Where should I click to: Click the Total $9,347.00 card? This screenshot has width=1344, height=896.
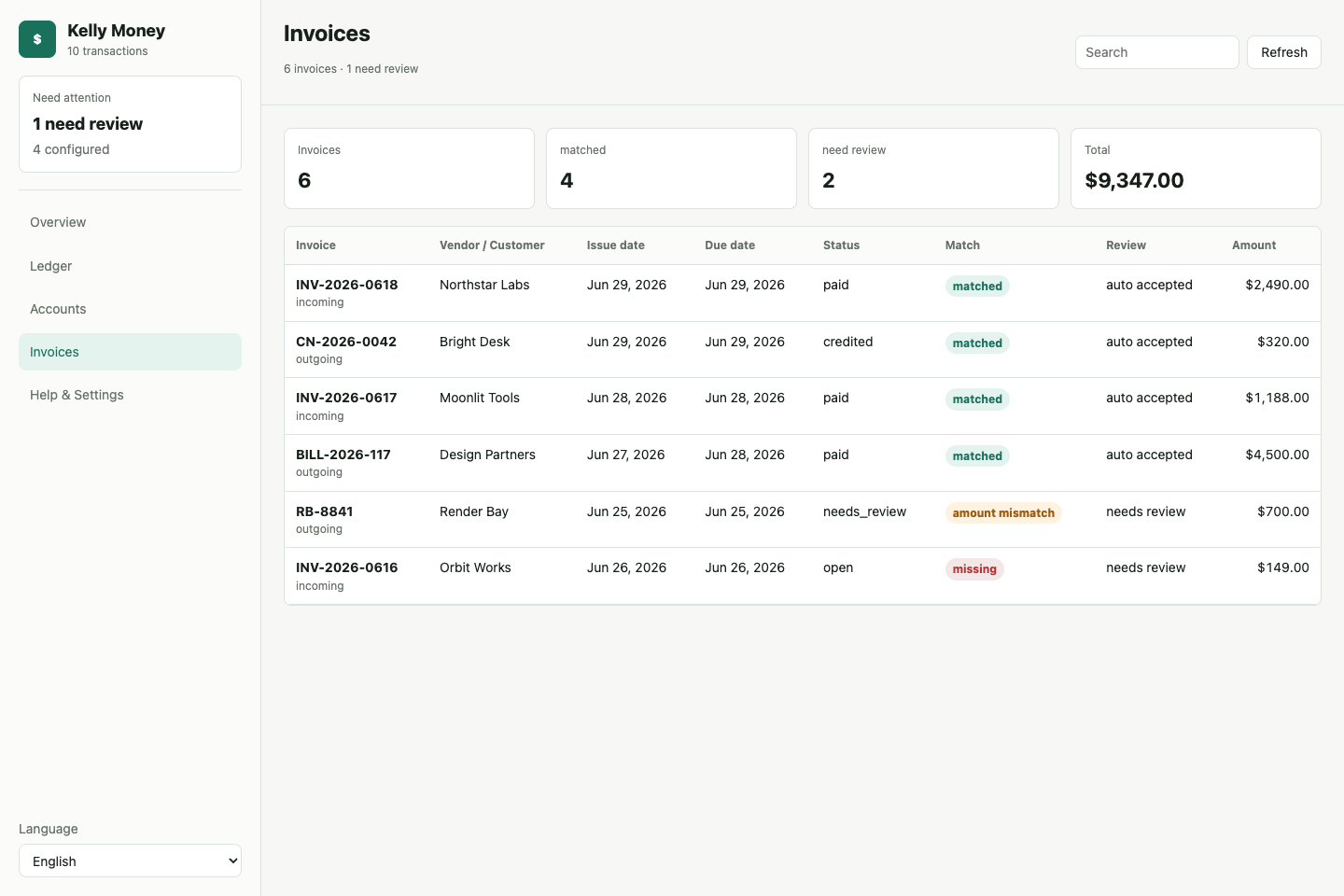click(x=1196, y=168)
